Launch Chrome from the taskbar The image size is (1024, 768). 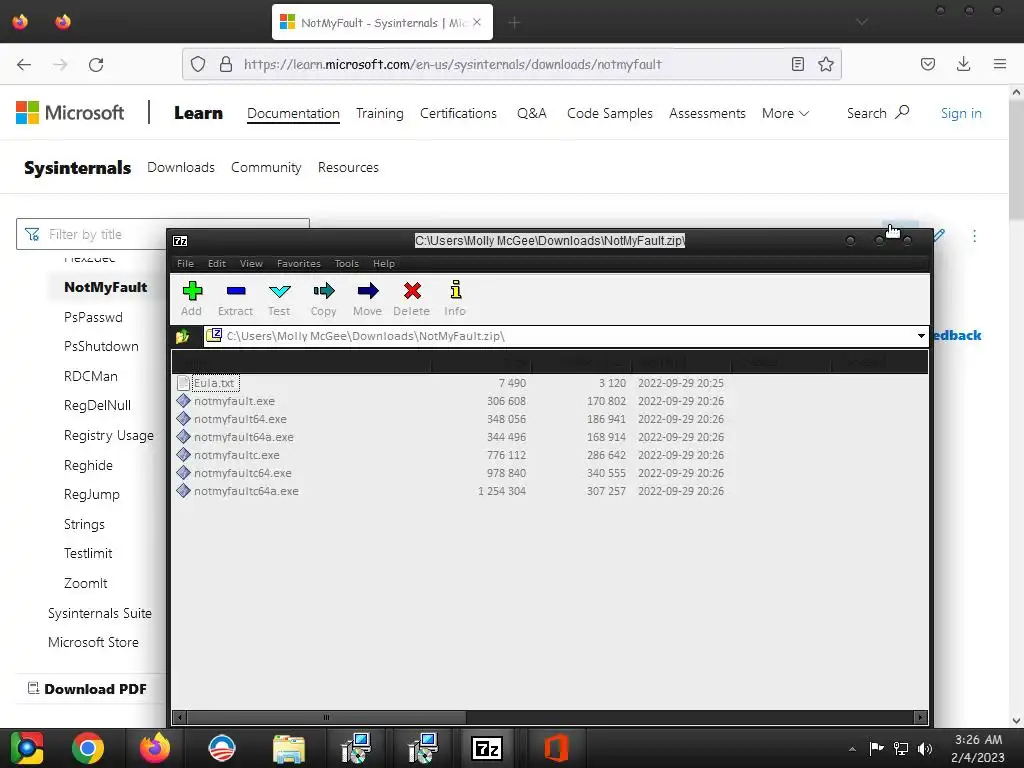point(88,748)
